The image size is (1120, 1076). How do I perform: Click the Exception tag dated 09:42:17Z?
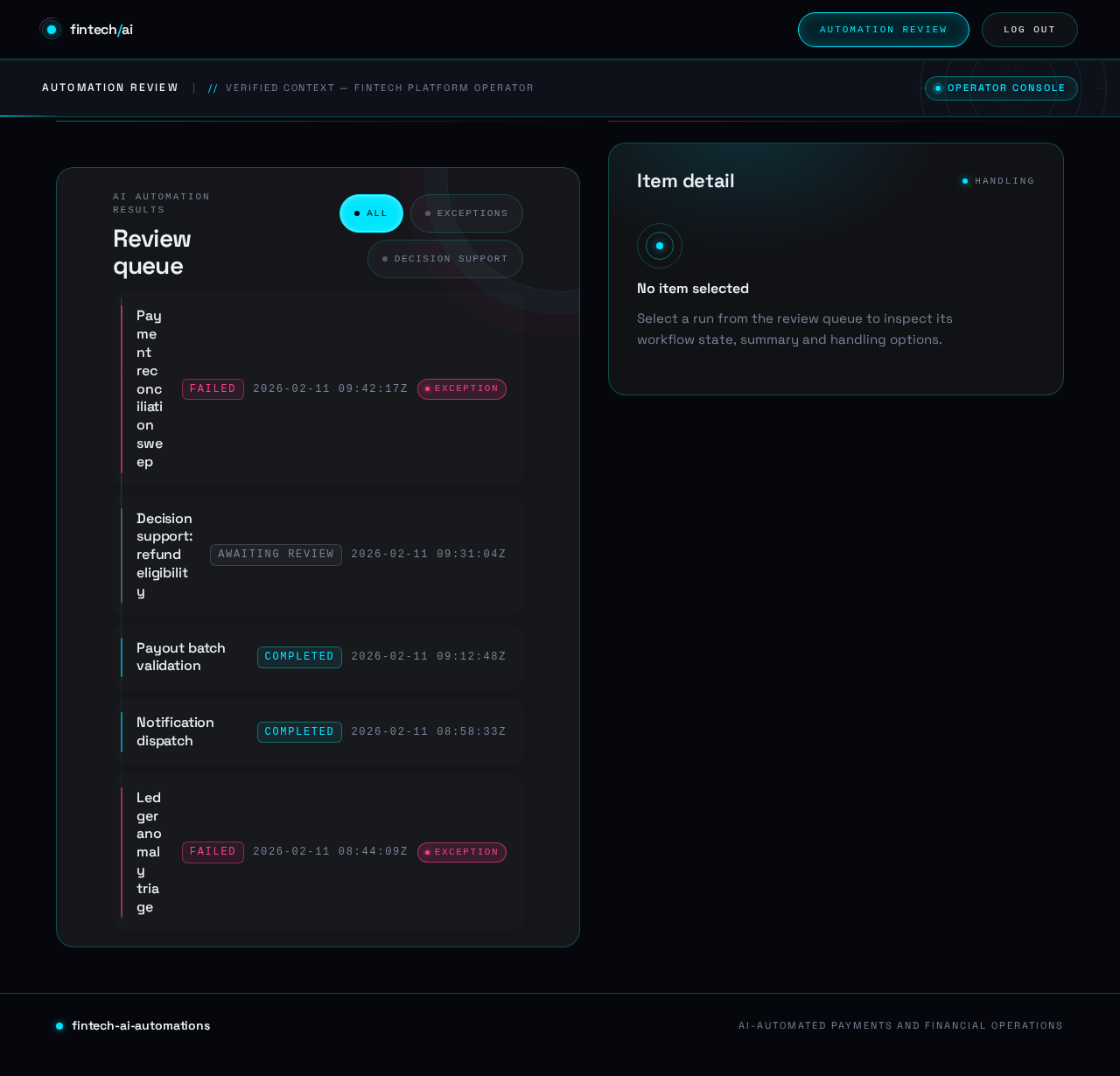[x=462, y=389]
